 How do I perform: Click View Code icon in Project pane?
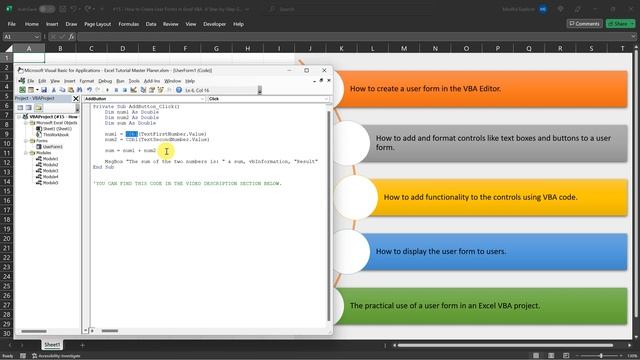[x=20, y=108]
